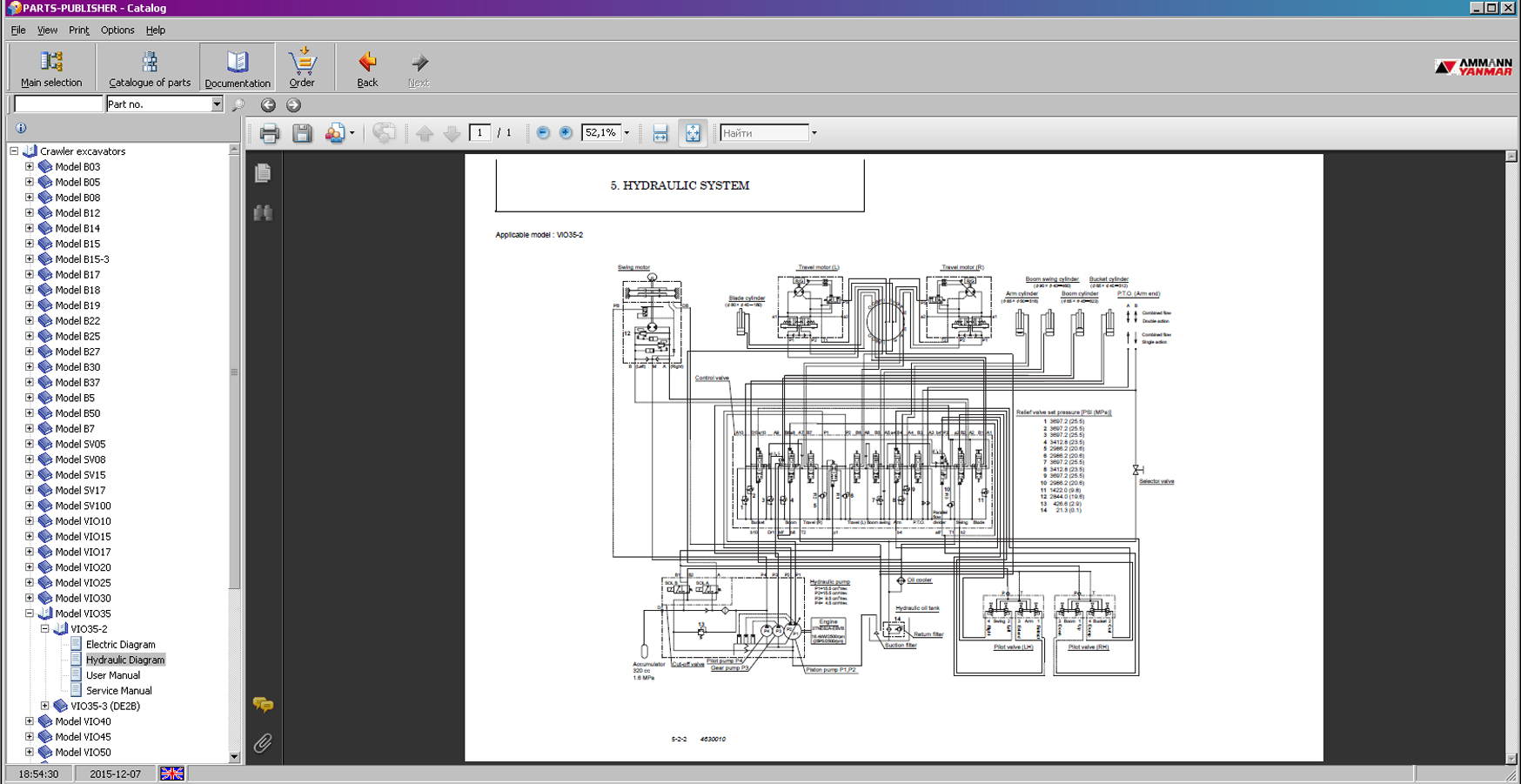This screenshot has width=1521, height=784.
Task: Expand the Model VIO40 tree node
Action: click(x=30, y=721)
